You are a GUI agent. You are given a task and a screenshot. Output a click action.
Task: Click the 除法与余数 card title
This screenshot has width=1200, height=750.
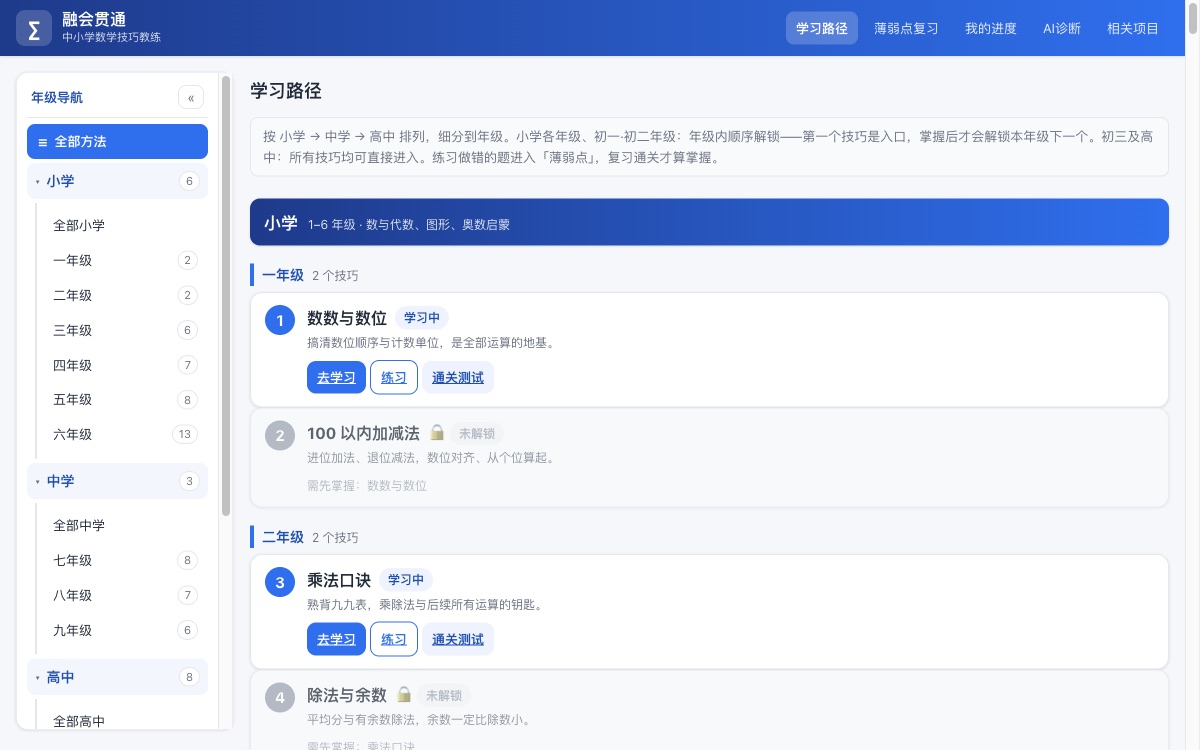coord(347,695)
